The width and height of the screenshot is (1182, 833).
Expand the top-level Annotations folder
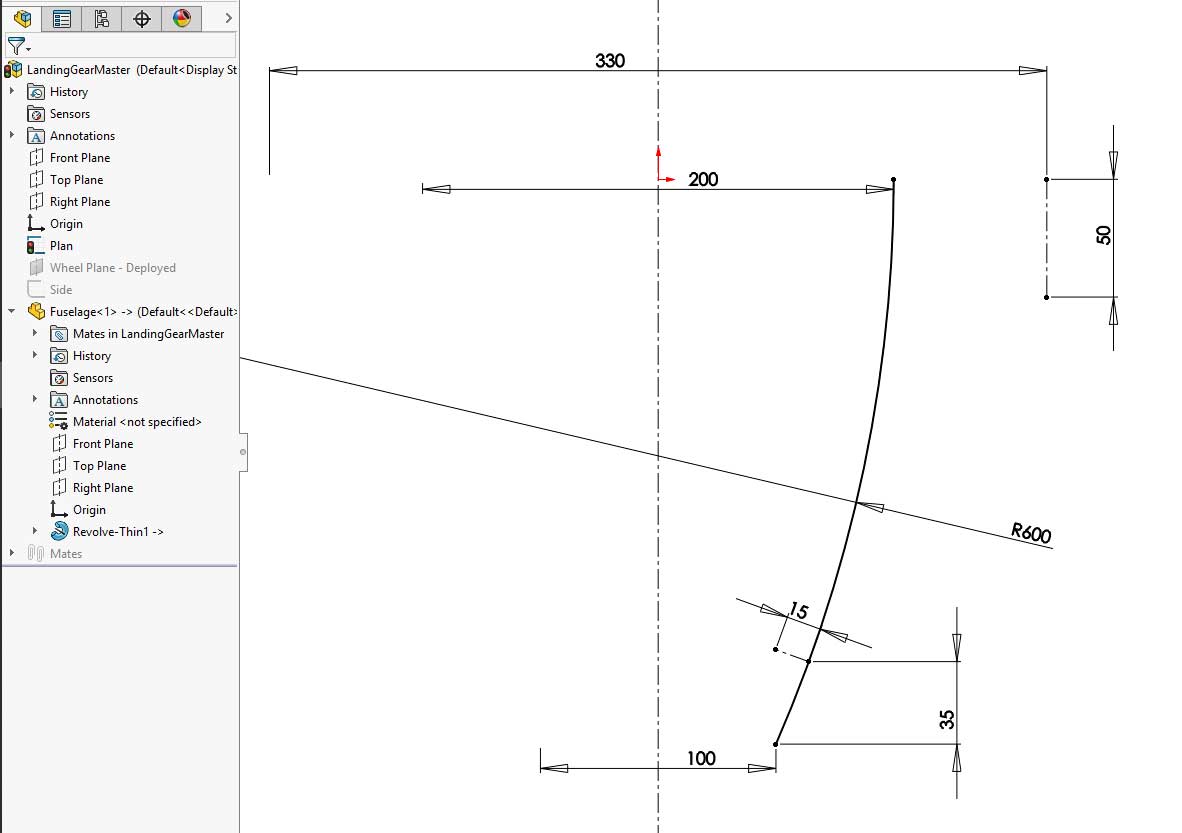point(11,135)
